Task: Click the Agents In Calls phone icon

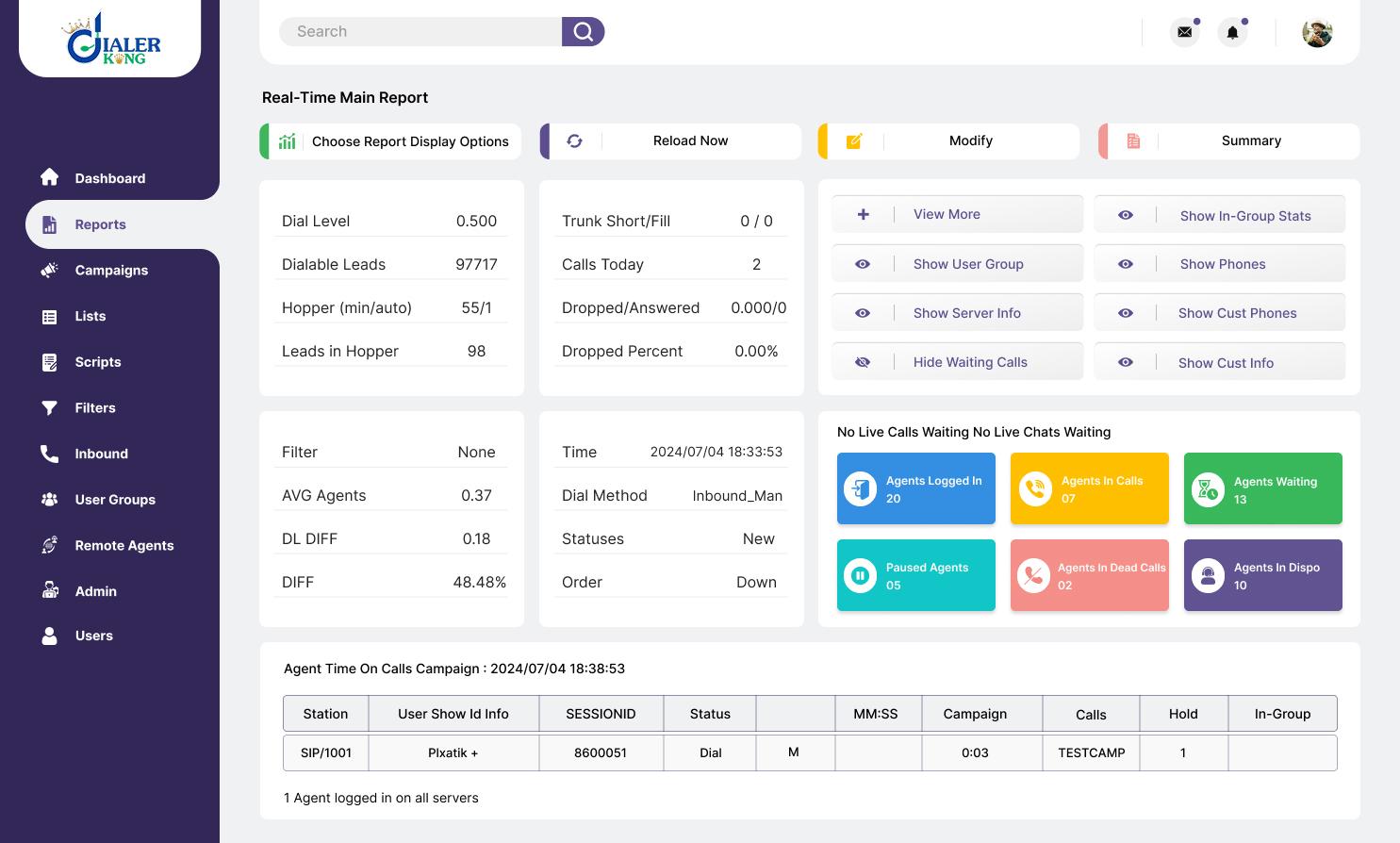Action: coord(1035,488)
